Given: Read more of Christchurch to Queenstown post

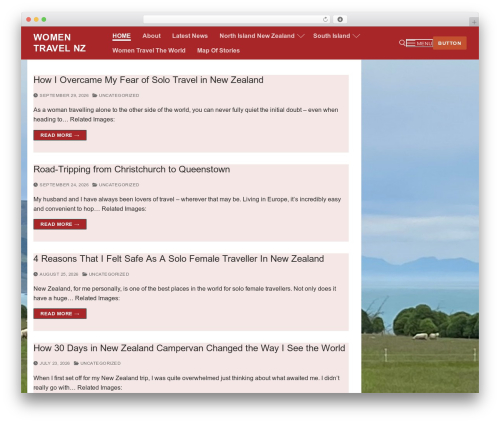Looking at the screenshot, I should pos(60,224).
